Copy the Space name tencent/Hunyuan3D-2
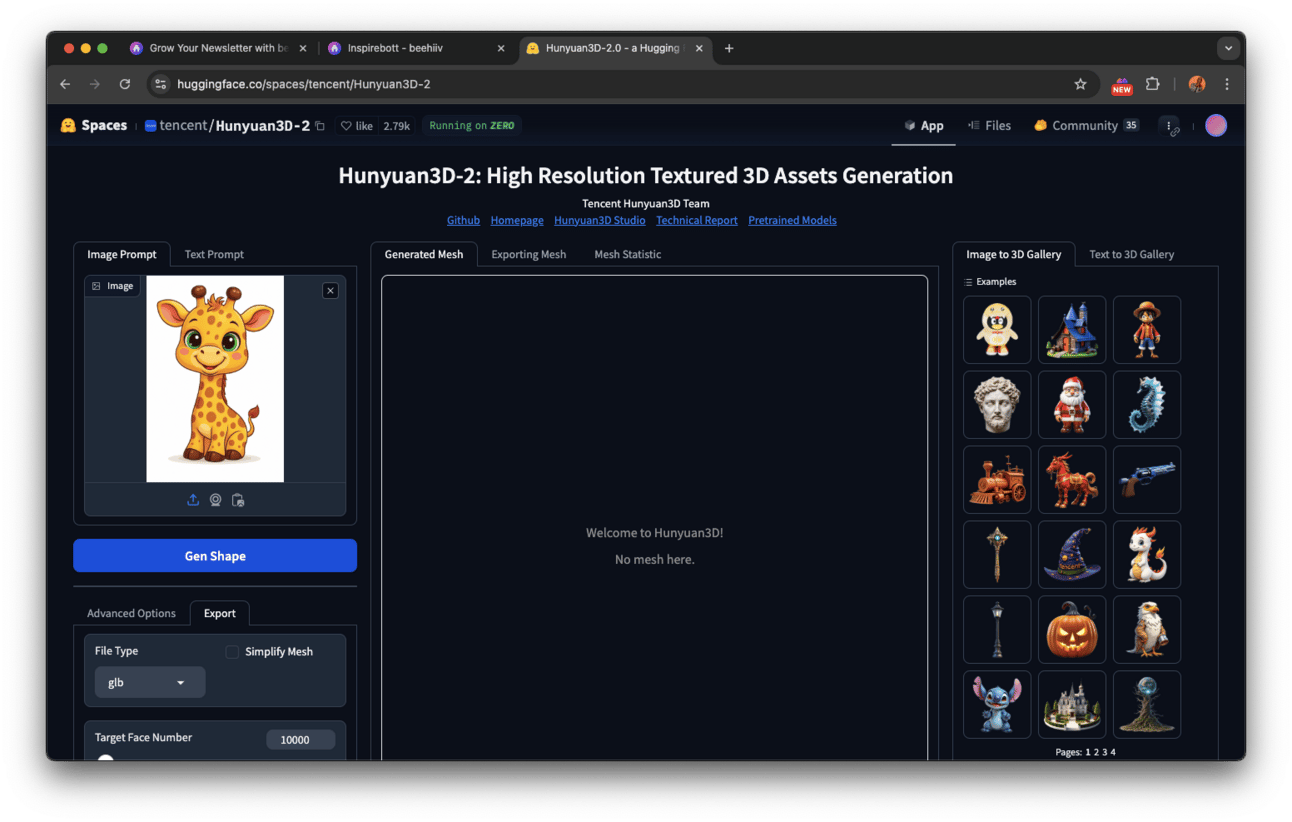The height and width of the screenshot is (822, 1292). [320, 126]
